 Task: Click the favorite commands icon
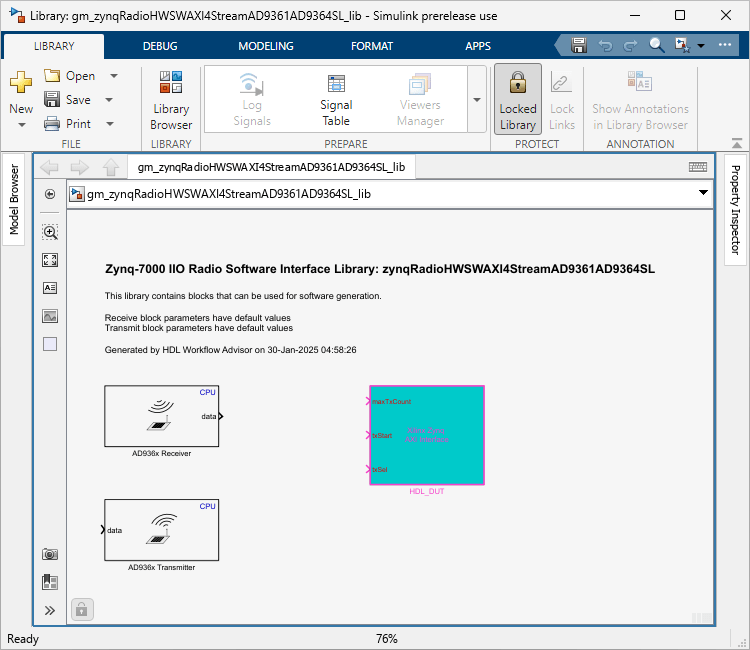point(683,45)
